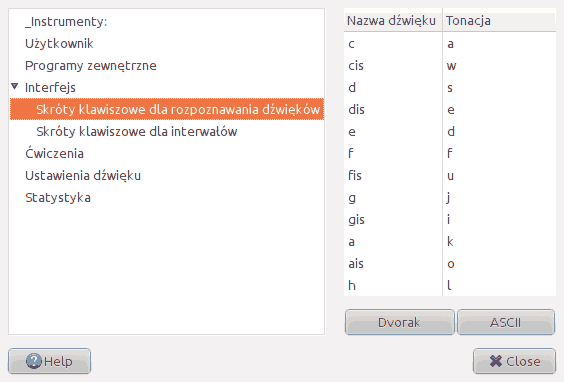Click the Close button X icon
Viewport: 564px width, 382px height.
point(496,361)
